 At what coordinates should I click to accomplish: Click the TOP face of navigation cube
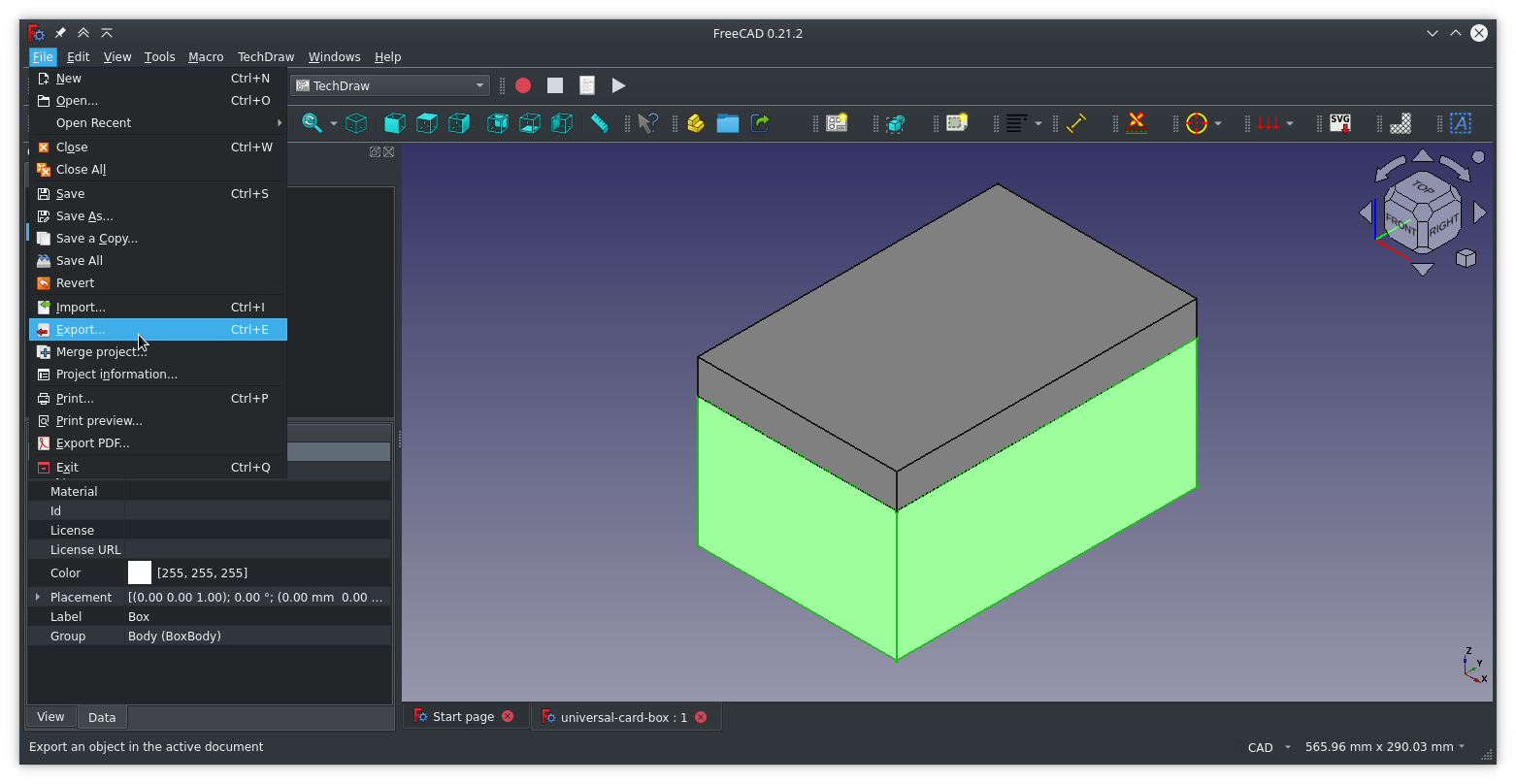click(x=1423, y=187)
